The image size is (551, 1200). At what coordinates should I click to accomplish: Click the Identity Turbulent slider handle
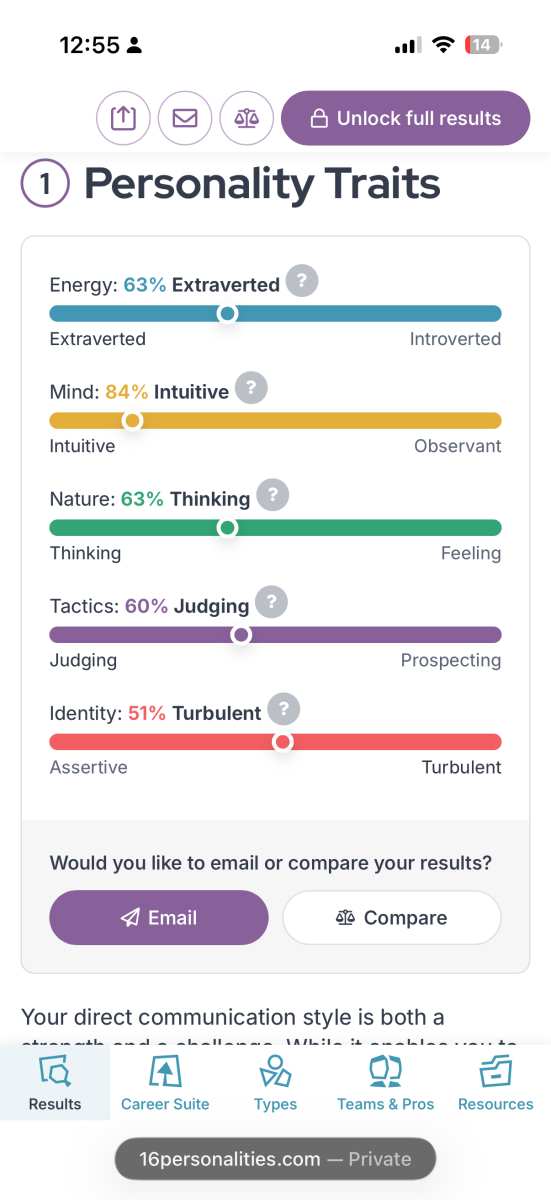283,742
